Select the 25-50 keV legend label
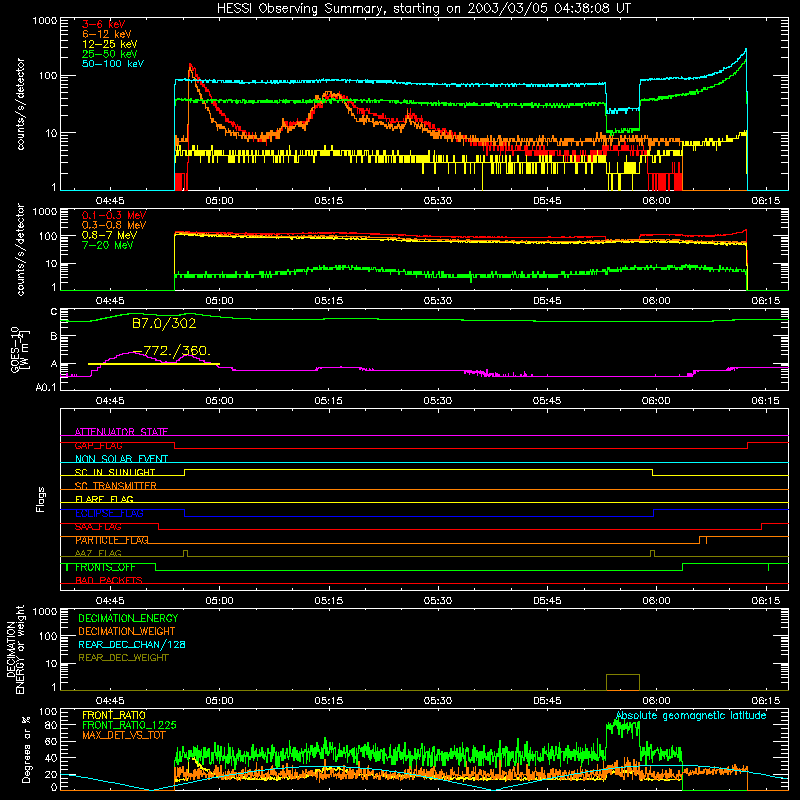This screenshot has height=800, width=800. 110,54
